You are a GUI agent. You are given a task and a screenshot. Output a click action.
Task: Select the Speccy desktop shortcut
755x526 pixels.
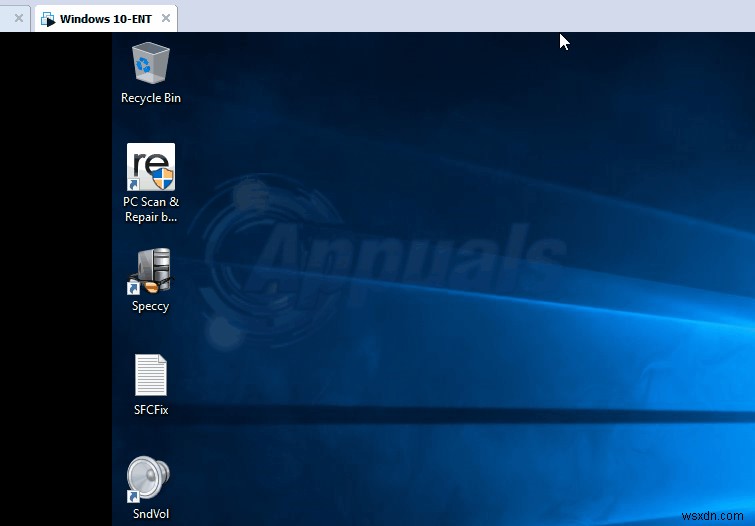(x=151, y=271)
